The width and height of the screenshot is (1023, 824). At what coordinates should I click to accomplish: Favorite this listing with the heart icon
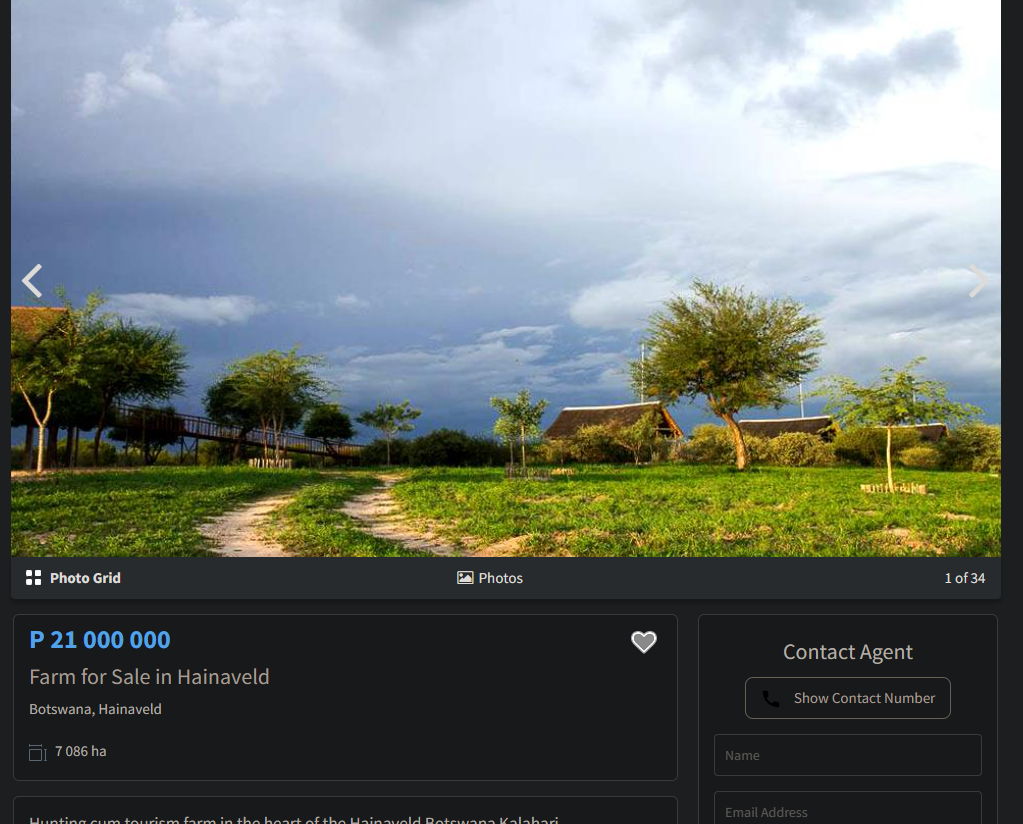[x=643, y=642]
